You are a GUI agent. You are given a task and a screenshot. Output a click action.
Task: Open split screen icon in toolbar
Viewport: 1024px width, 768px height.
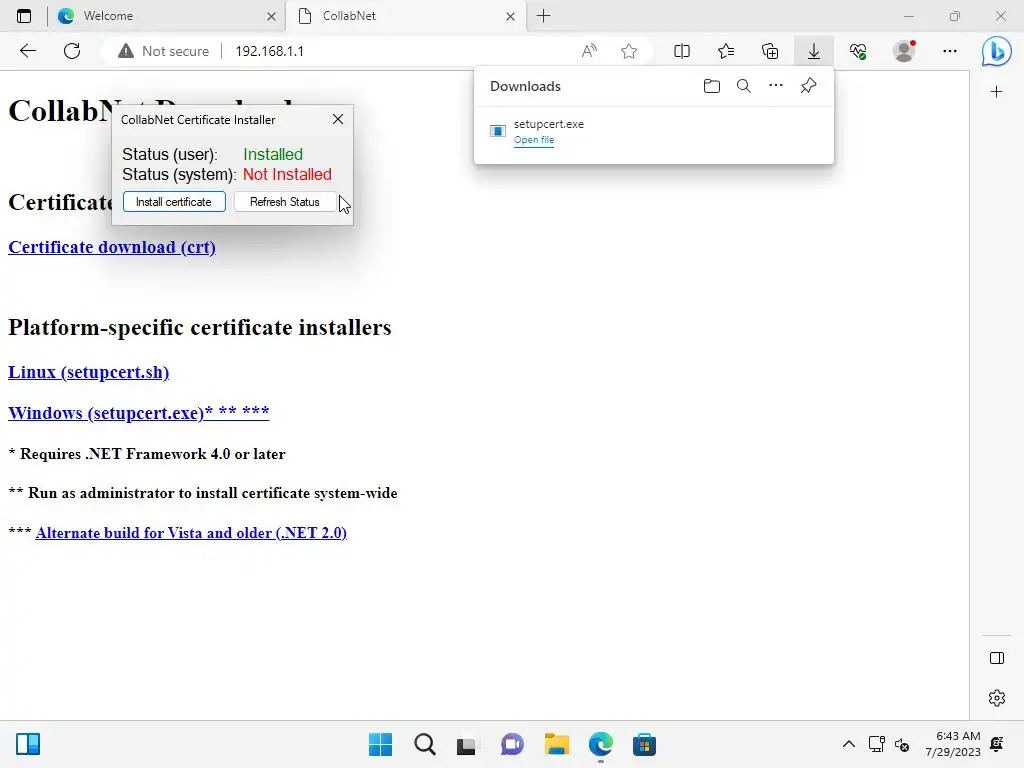click(682, 51)
